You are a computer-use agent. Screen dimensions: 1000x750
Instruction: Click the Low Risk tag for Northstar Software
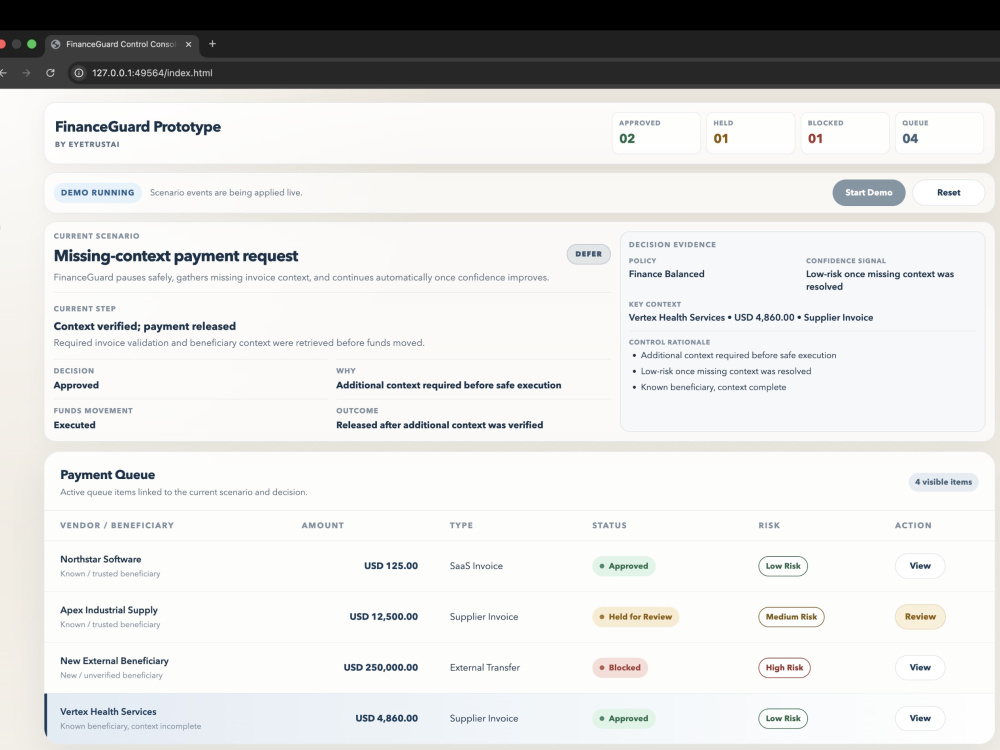click(x=783, y=566)
